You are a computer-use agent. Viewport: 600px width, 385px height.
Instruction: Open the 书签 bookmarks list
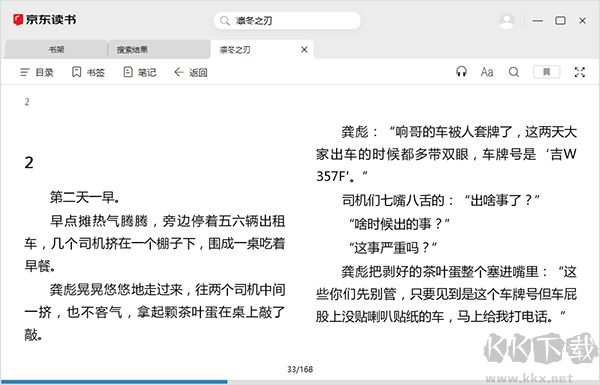click(x=88, y=72)
